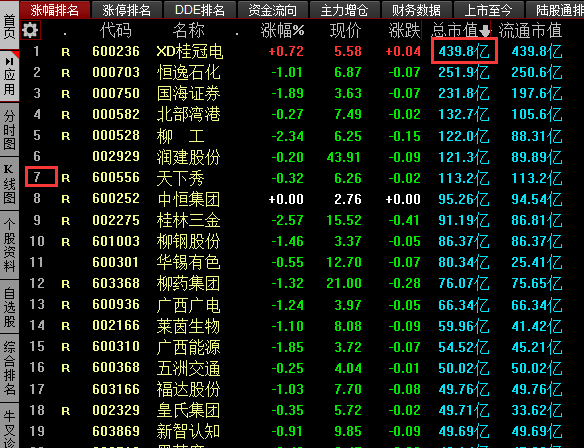Click float value 25.41亿 for 华锡有色
This screenshot has width=584, height=448.
[x=537, y=262]
